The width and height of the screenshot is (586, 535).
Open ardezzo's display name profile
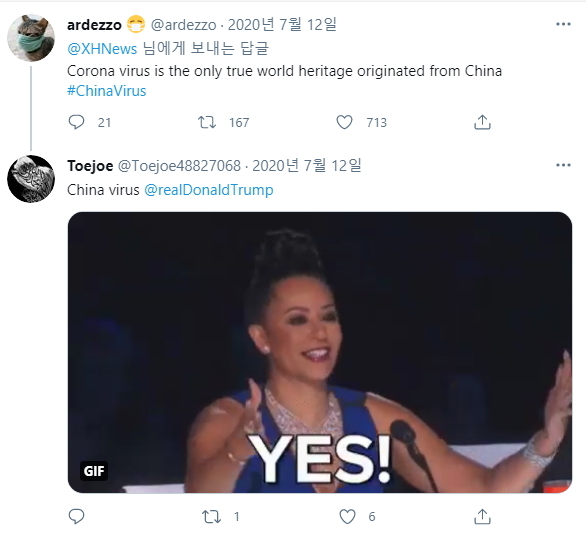(94, 25)
